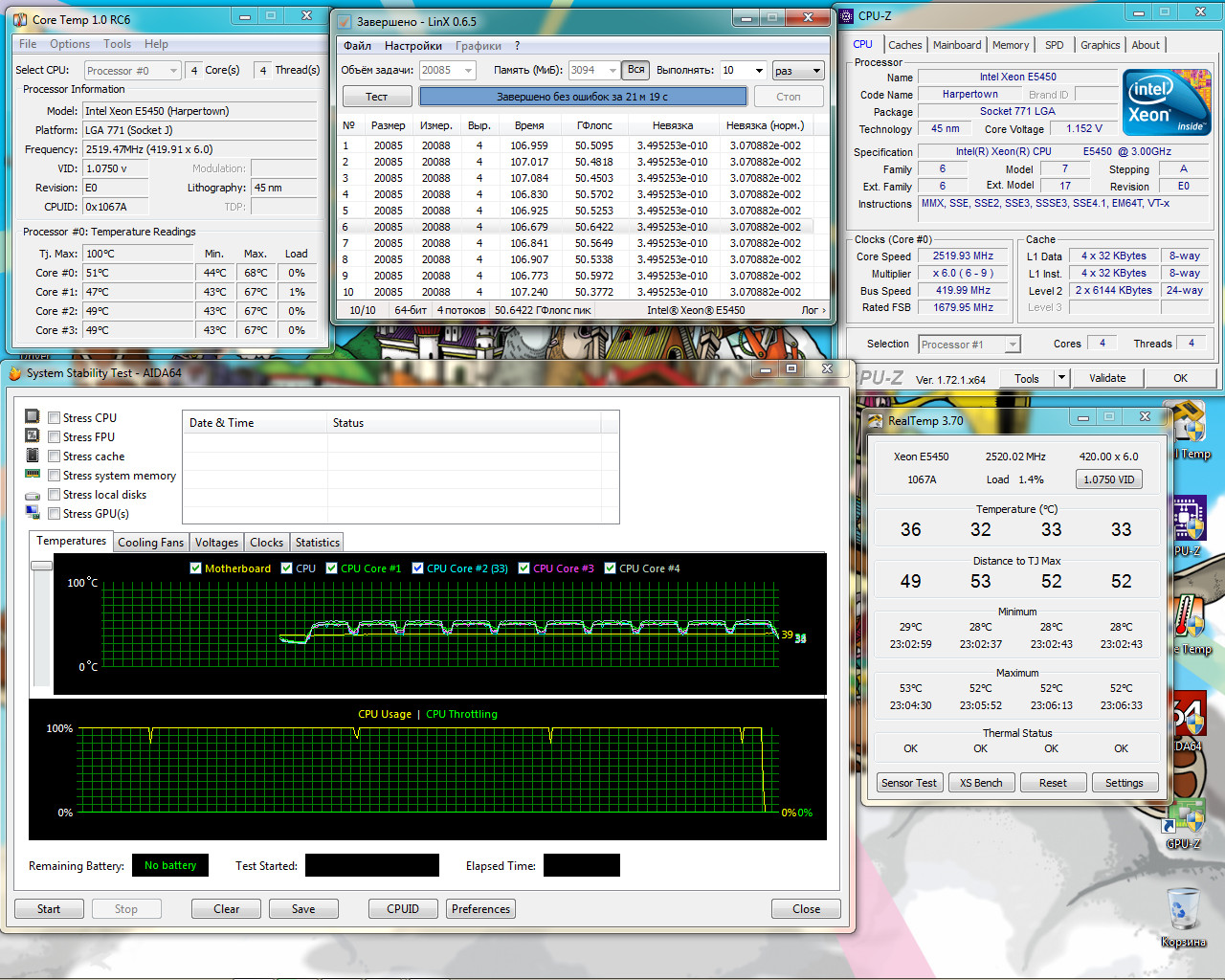The width and height of the screenshot is (1225, 980).
Task: Toggle CPU Core #3 graph checkbox
Action: 523,568
